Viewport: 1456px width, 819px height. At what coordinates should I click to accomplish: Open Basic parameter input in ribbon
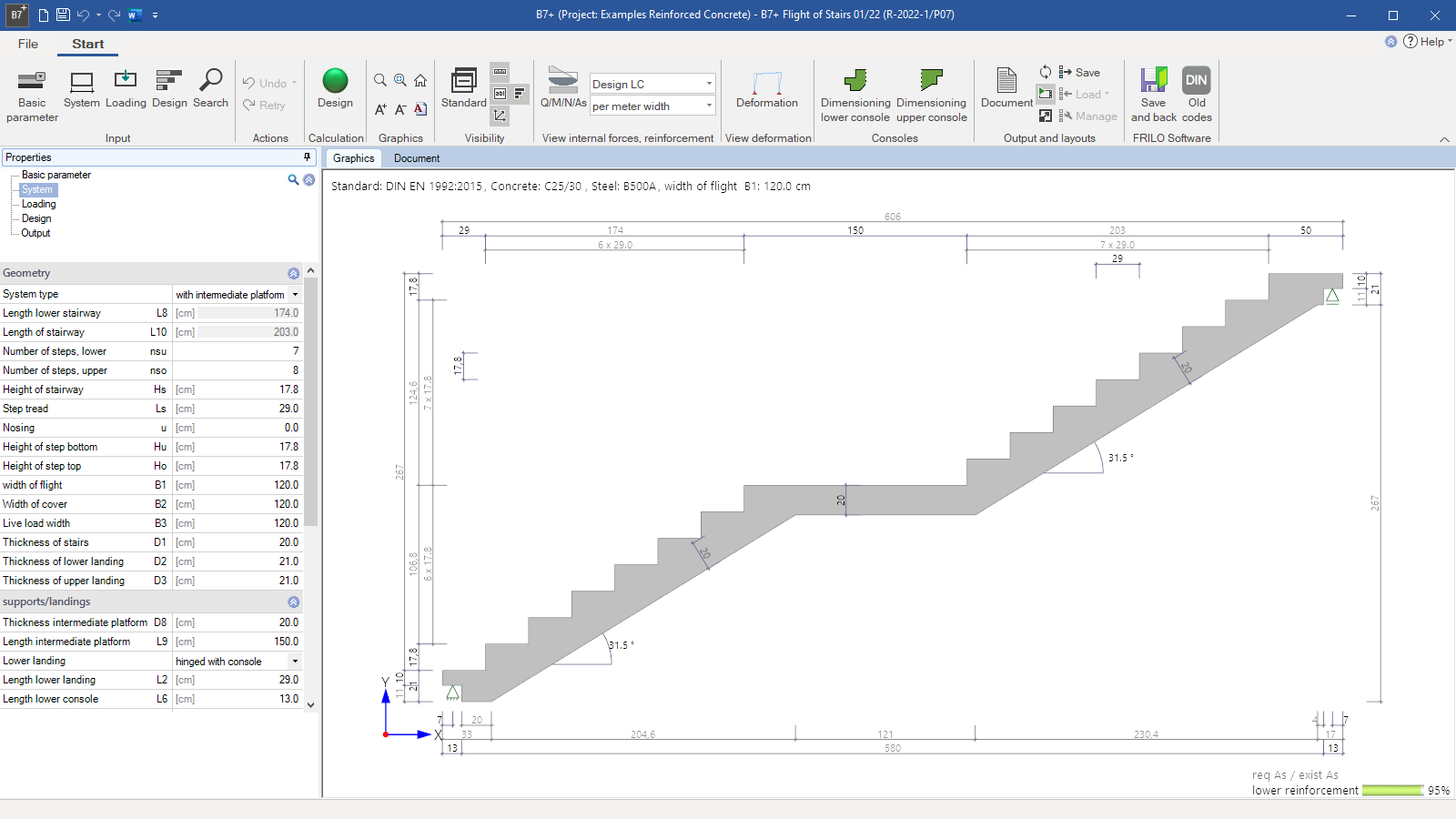[32, 96]
